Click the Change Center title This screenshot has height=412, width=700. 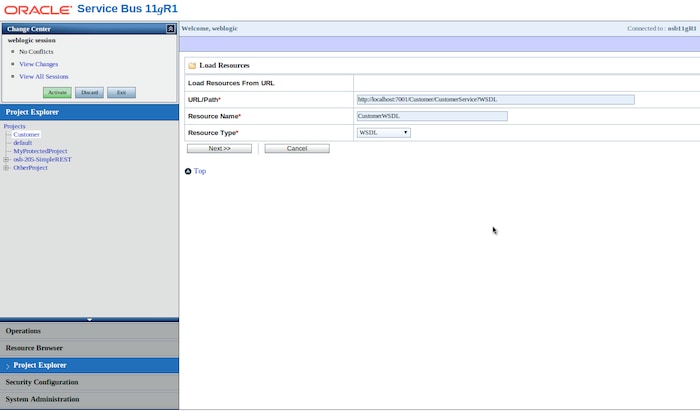[x=29, y=29]
